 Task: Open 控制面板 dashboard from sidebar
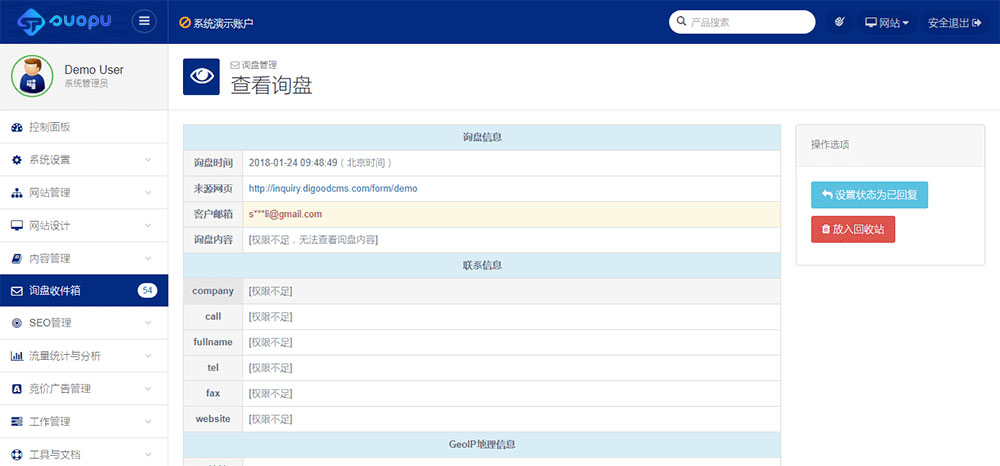click(49, 127)
